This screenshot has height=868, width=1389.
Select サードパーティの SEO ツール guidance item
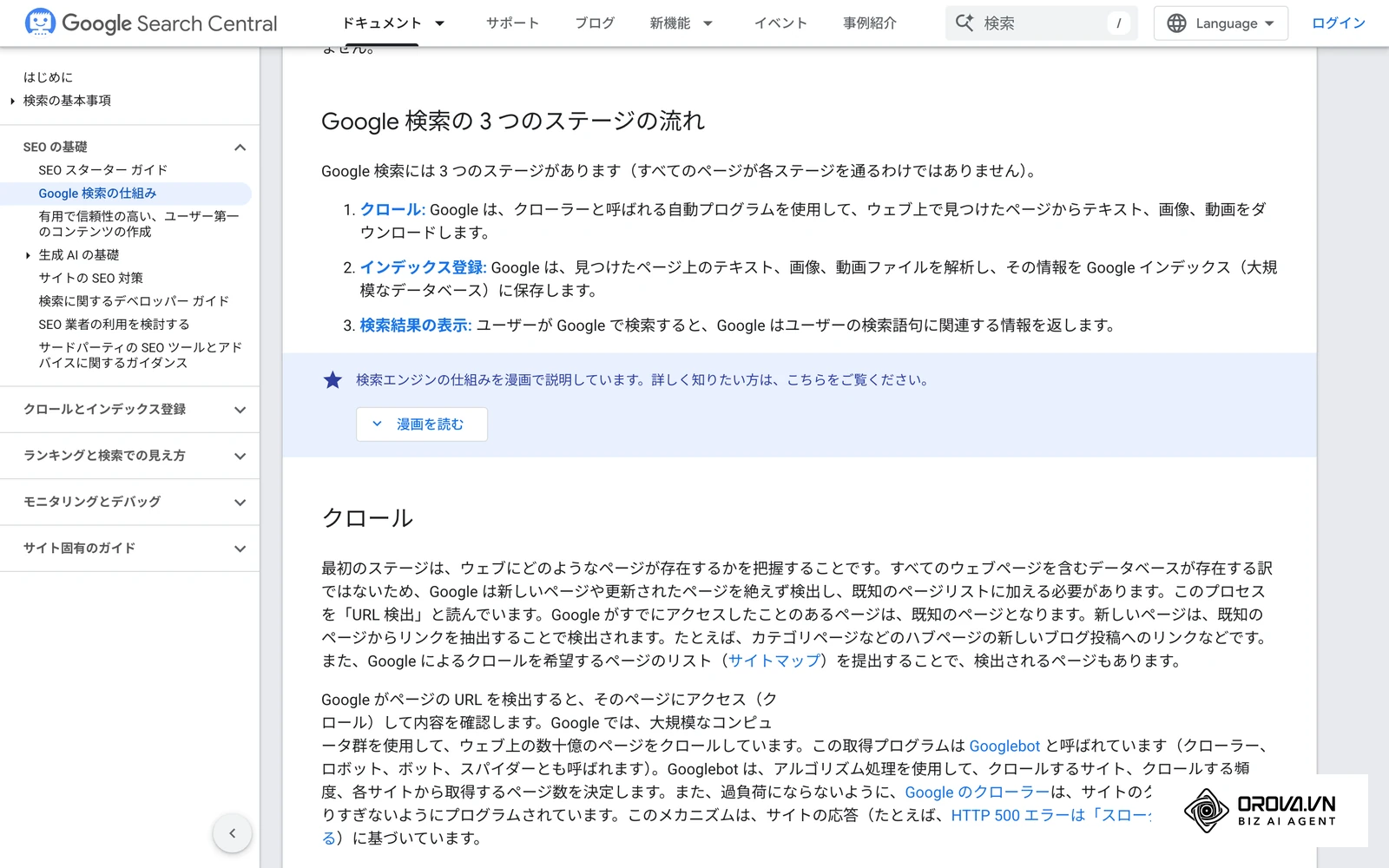pyautogui.click(x=141, y=355)
